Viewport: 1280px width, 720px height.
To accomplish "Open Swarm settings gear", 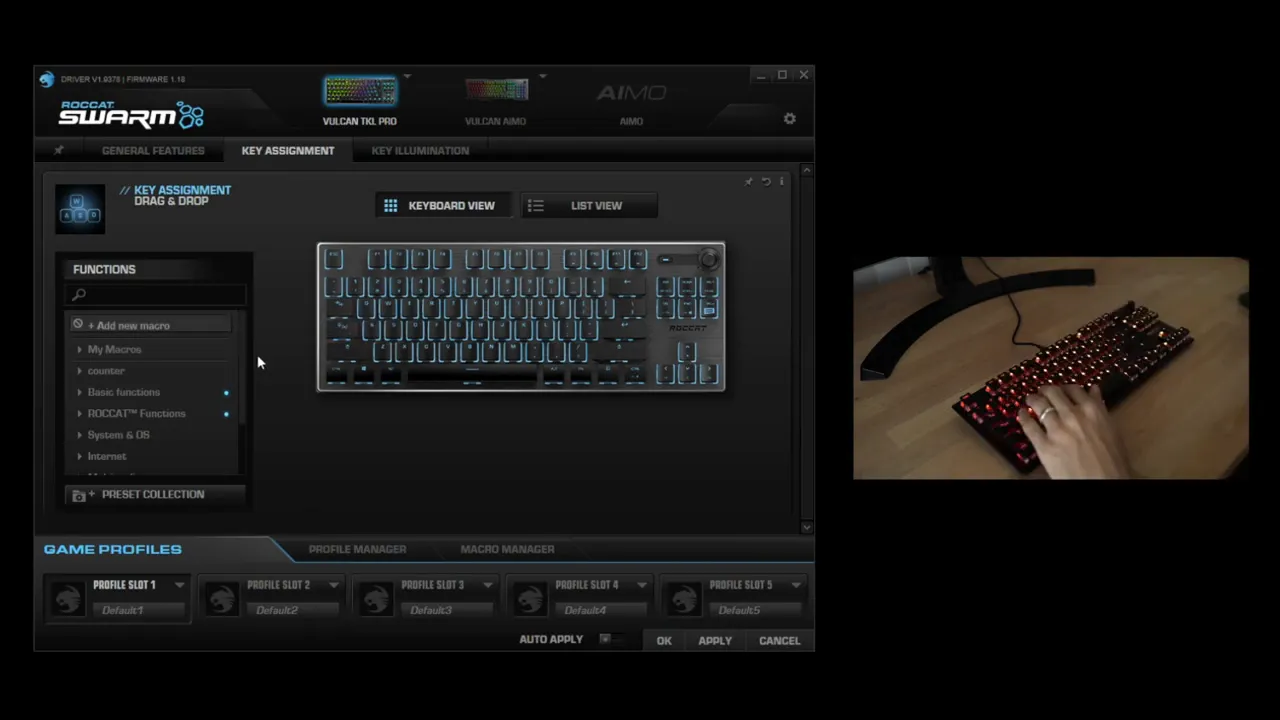I will (x=790, y=118).
